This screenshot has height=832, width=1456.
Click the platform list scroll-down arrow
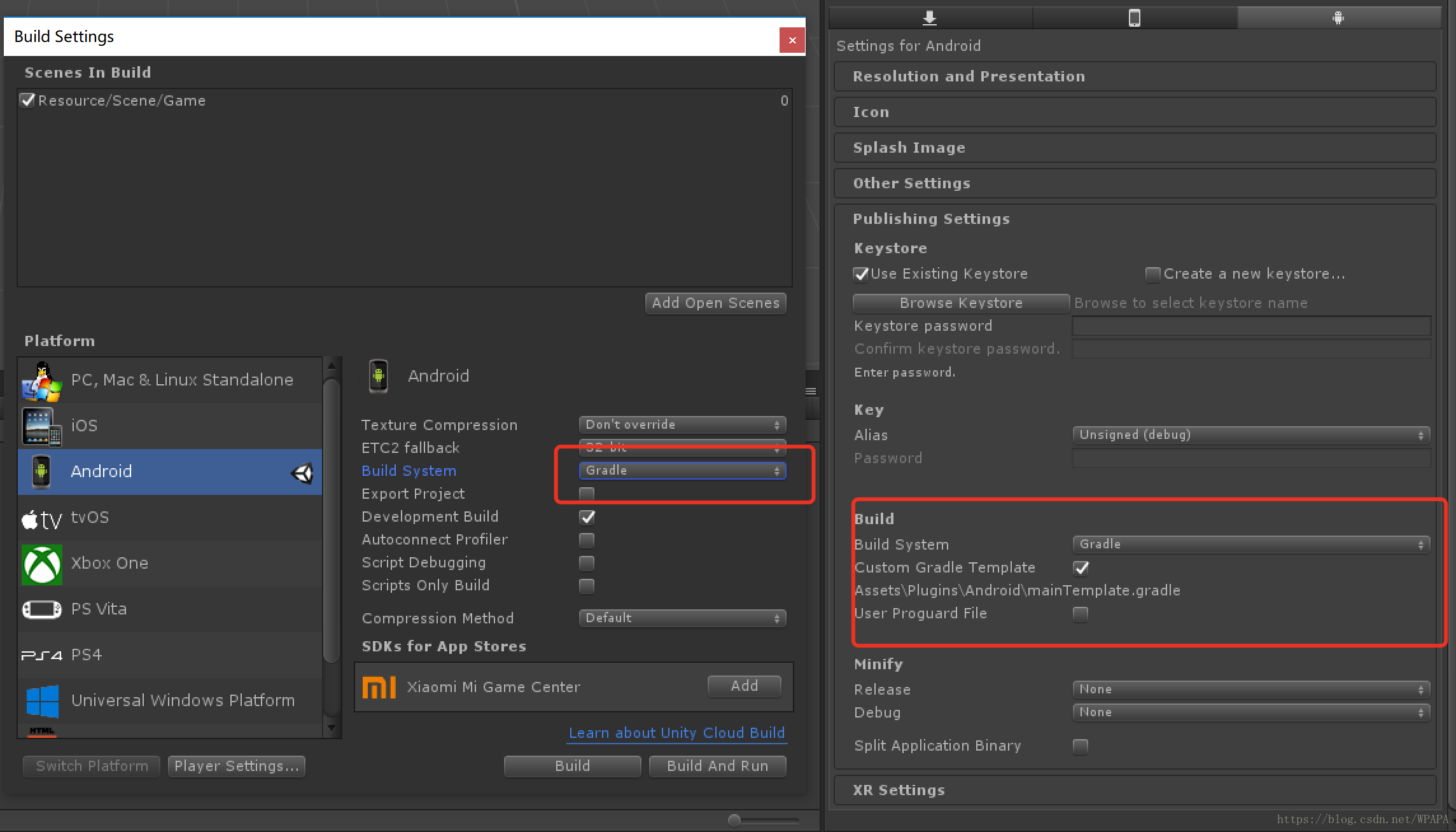pyautogui.click(x=332, y=728)
